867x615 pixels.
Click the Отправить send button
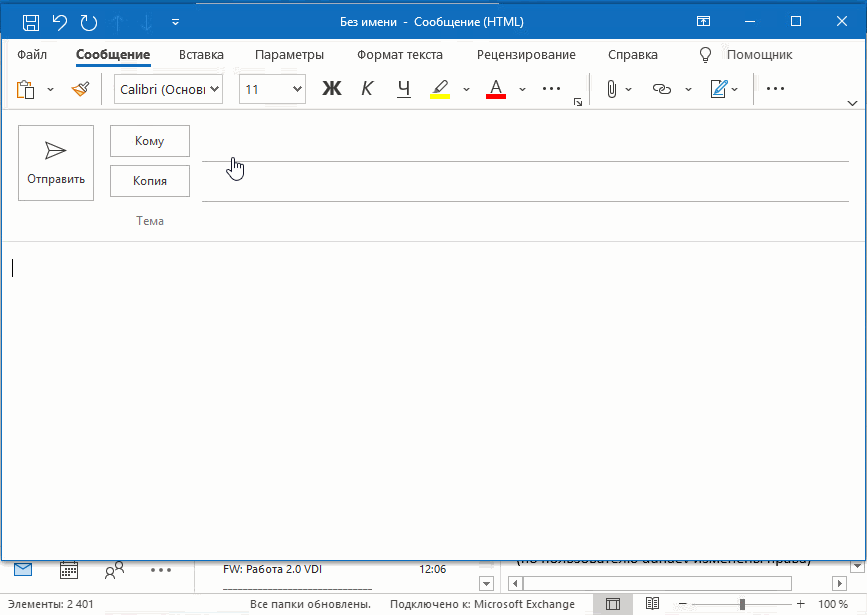pyautogui.click(x=56, y=163)
